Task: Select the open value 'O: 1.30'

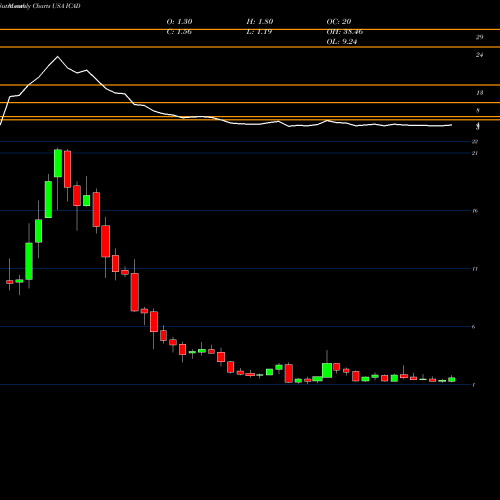Action: (x=179, y=22)
